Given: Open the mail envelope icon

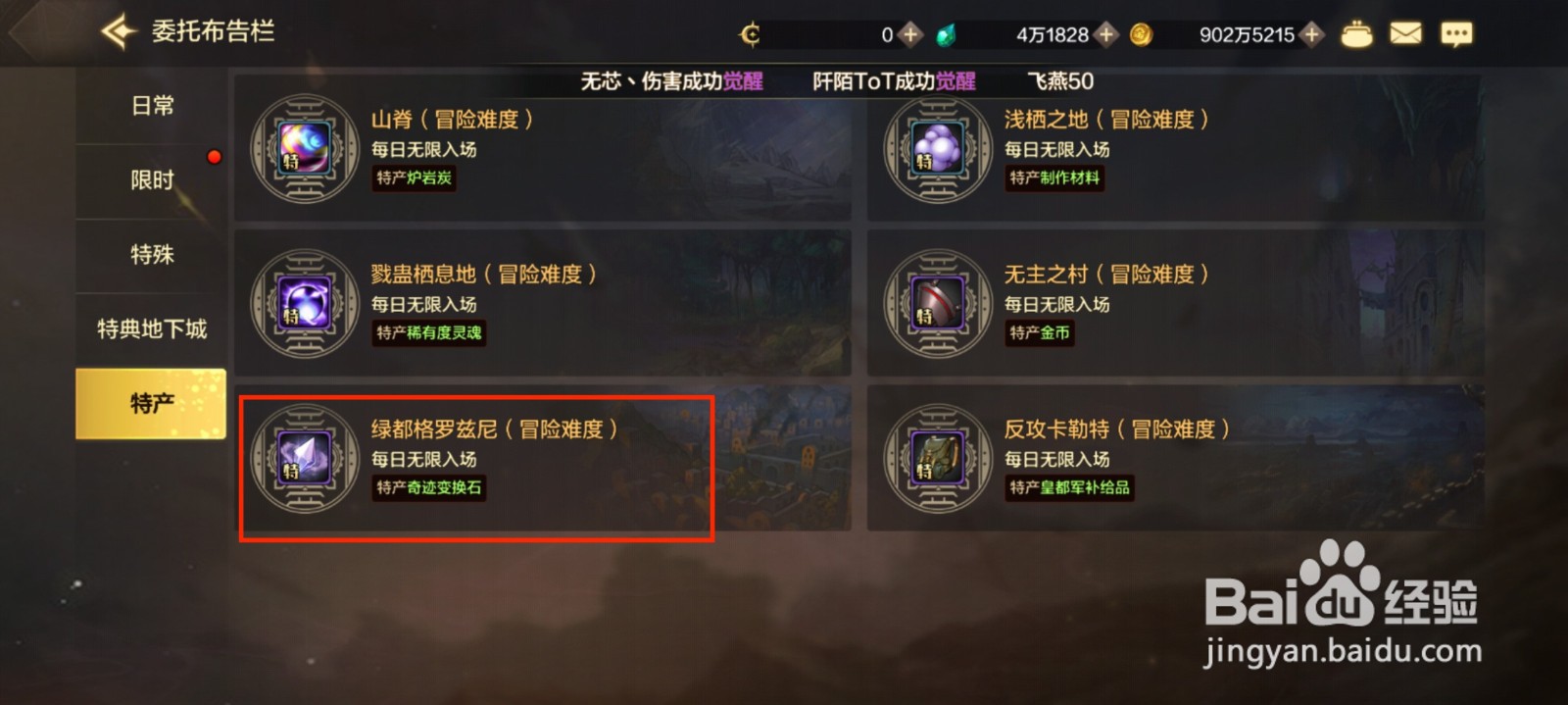Looking at the screenshot, I should (1405, 34).
